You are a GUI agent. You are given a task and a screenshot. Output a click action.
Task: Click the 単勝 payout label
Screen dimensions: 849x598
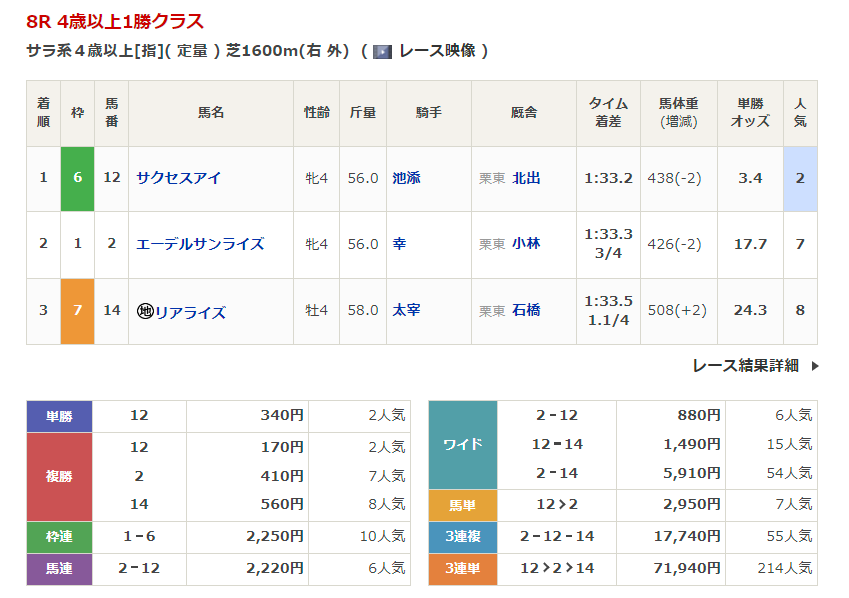[x=59, y=416]
